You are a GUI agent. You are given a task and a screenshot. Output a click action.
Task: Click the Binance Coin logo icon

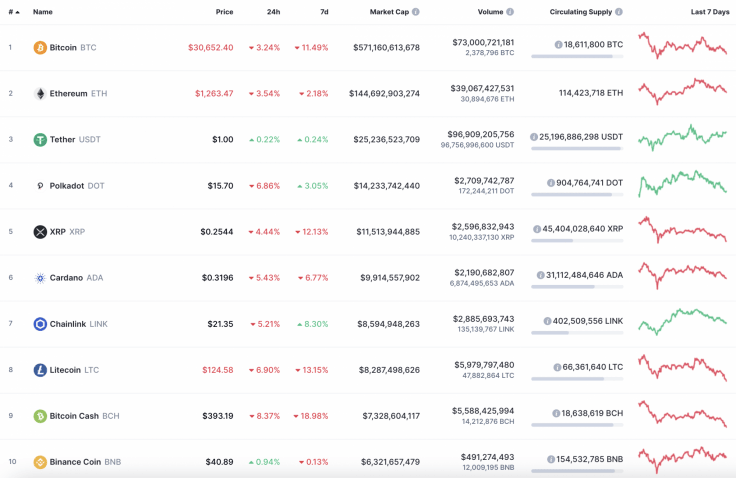40,462
